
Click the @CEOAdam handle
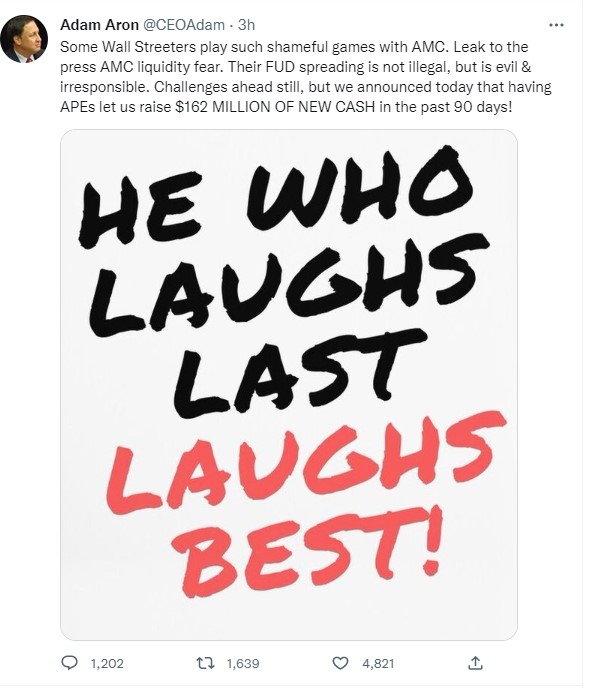[x=184, y=25]
